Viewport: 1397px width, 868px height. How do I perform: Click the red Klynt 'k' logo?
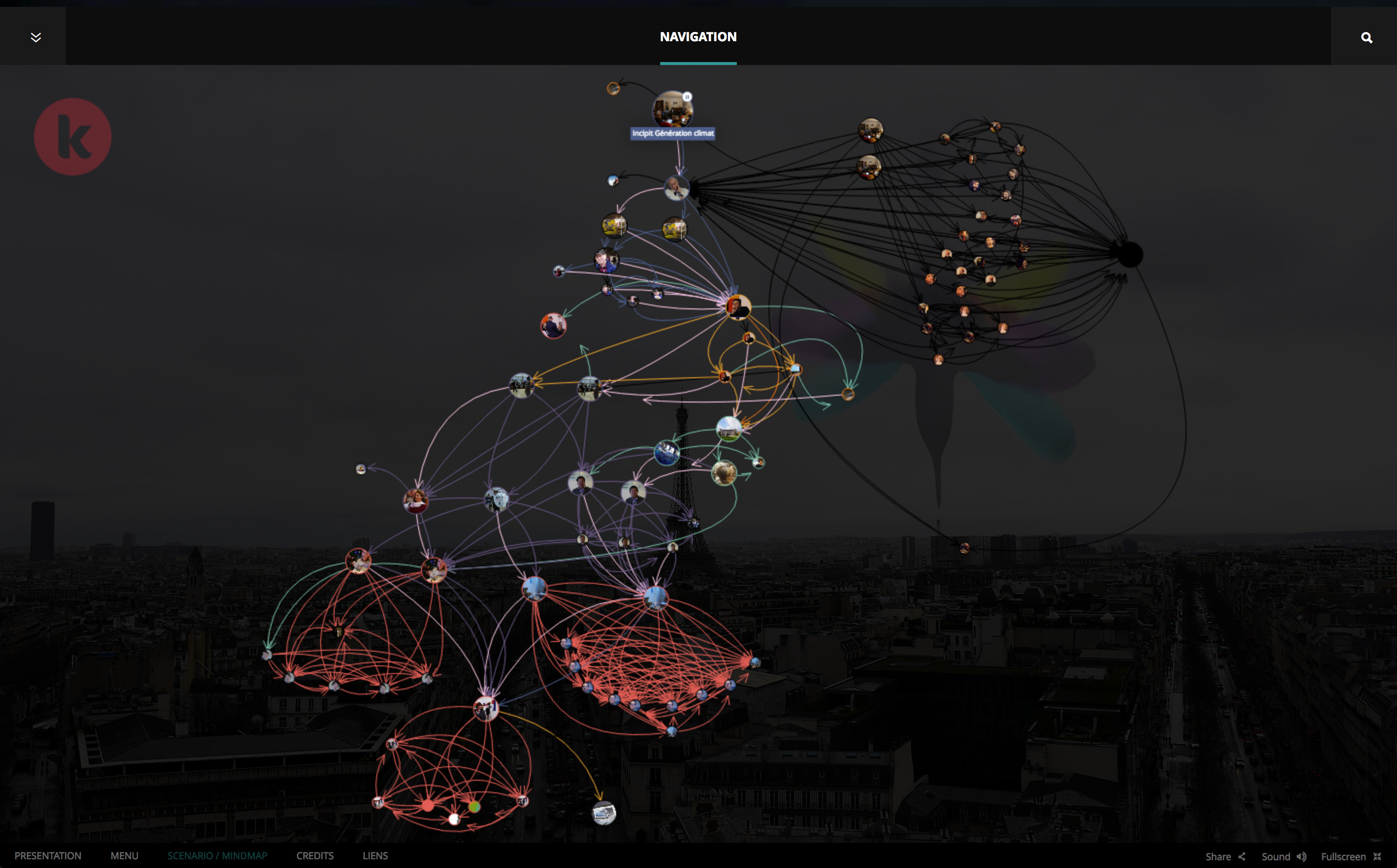click(72, 137)
